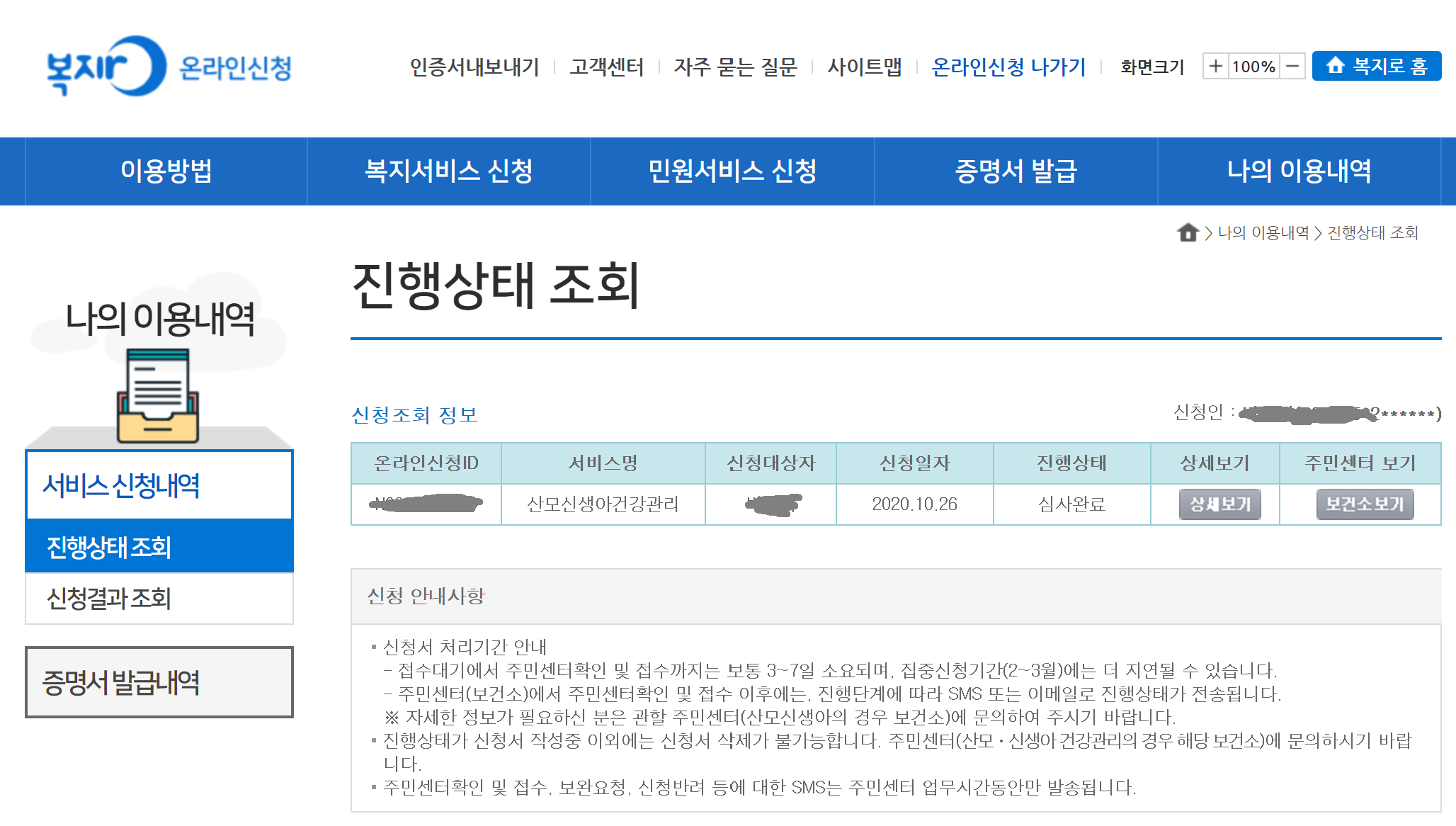Open 증명서 발급 main menu
Viewport: 1456px width, 826px height.
click(x=1016, y=171)
